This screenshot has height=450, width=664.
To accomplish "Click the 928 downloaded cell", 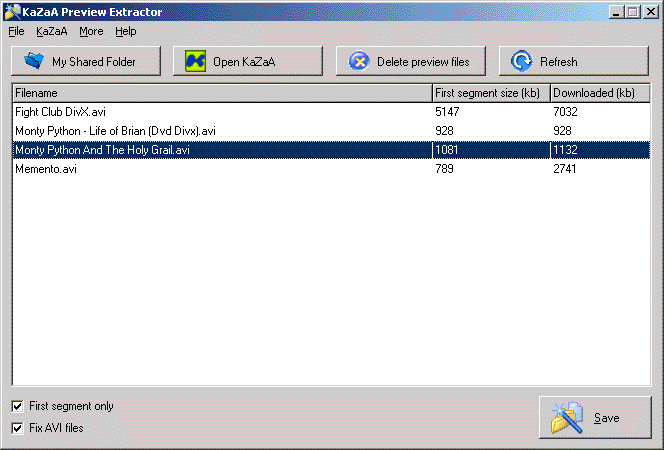I will pos(562,131).
